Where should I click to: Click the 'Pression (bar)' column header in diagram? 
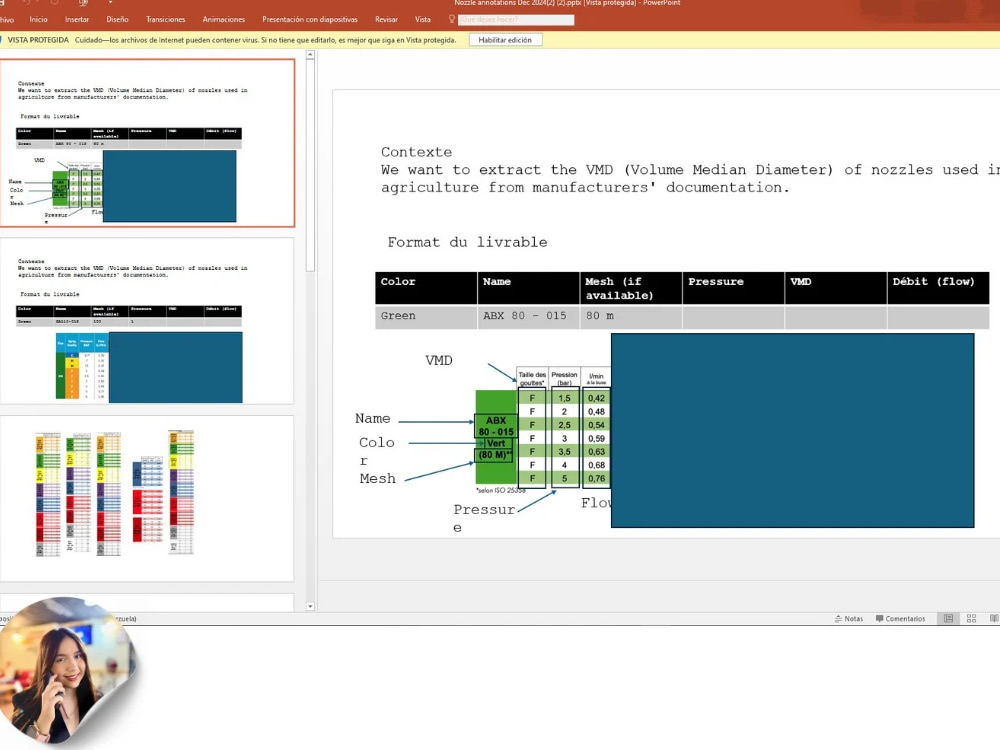564,378
